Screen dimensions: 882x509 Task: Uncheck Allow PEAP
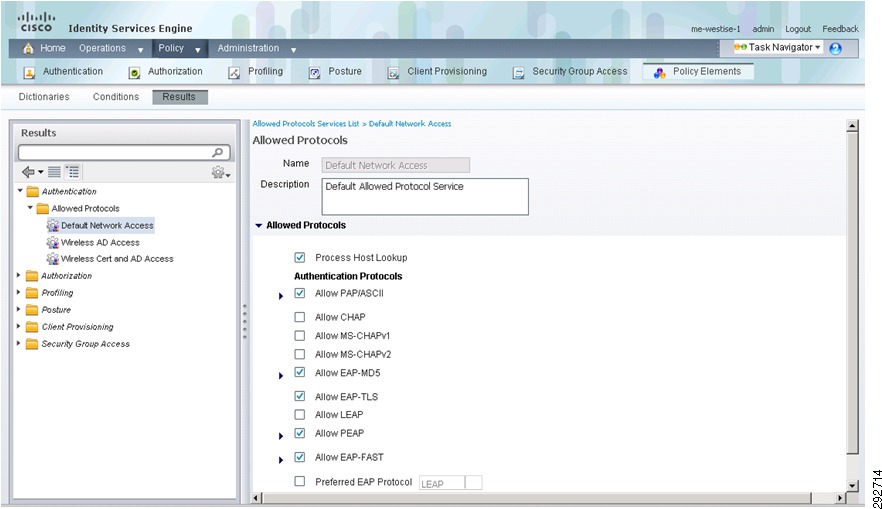click(x=300, y=433)
